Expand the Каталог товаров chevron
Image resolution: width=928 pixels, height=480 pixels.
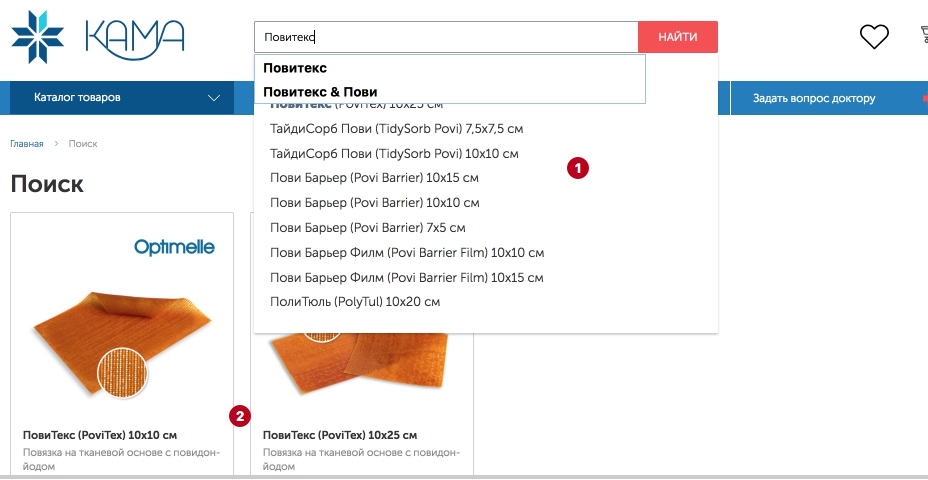214,98
